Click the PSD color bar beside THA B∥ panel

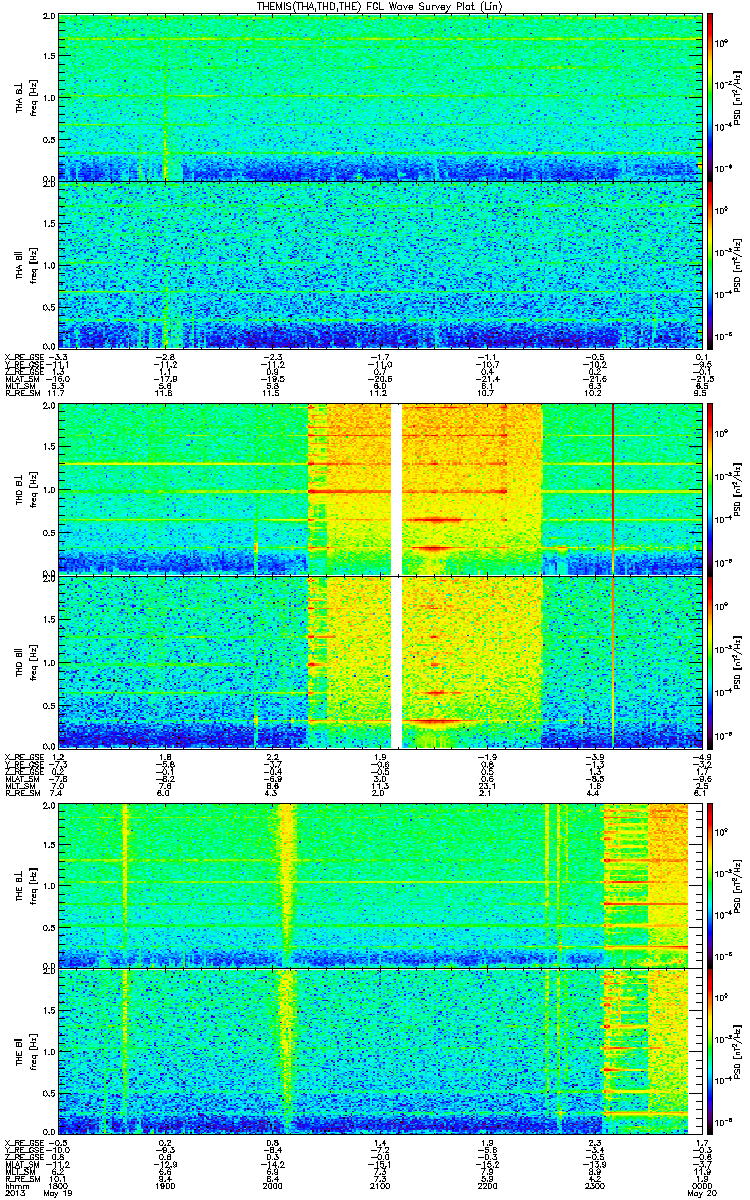711,265
